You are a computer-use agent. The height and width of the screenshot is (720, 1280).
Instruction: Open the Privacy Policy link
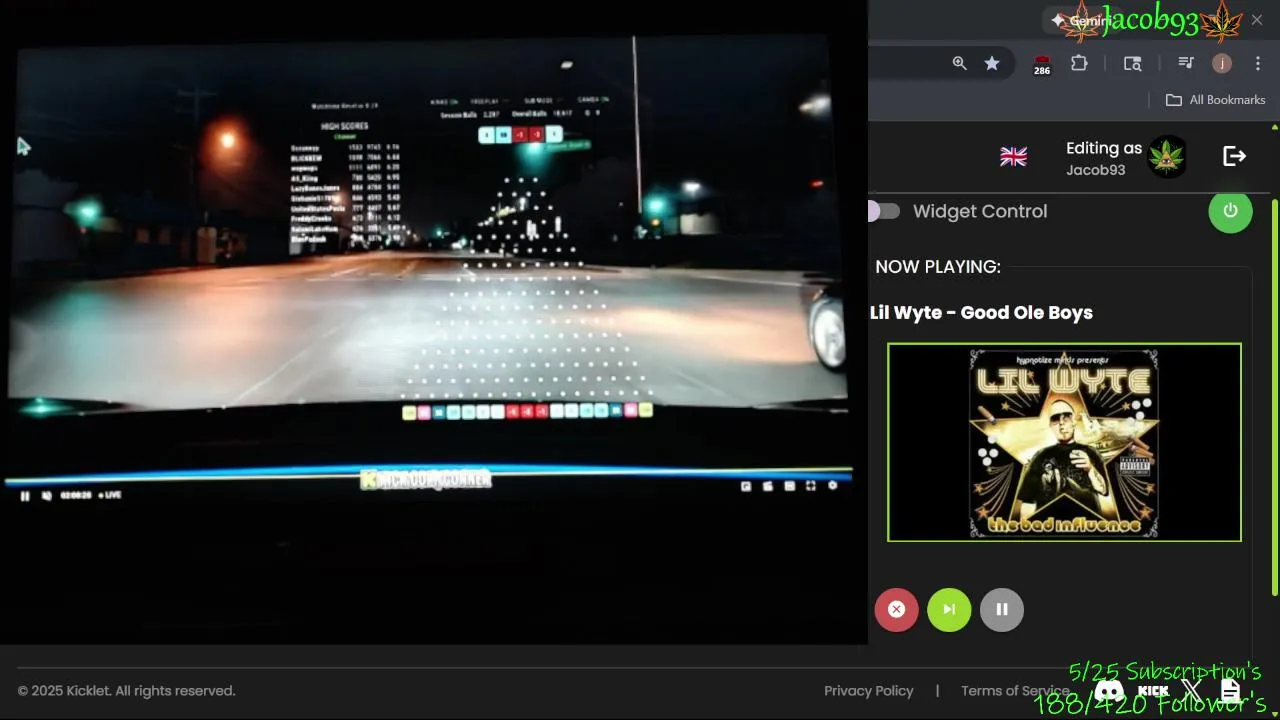point(869,691)
